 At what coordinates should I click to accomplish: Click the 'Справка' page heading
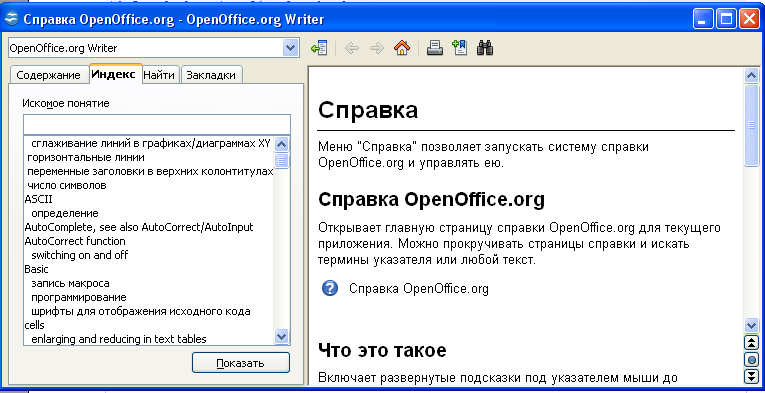point(368,110)
